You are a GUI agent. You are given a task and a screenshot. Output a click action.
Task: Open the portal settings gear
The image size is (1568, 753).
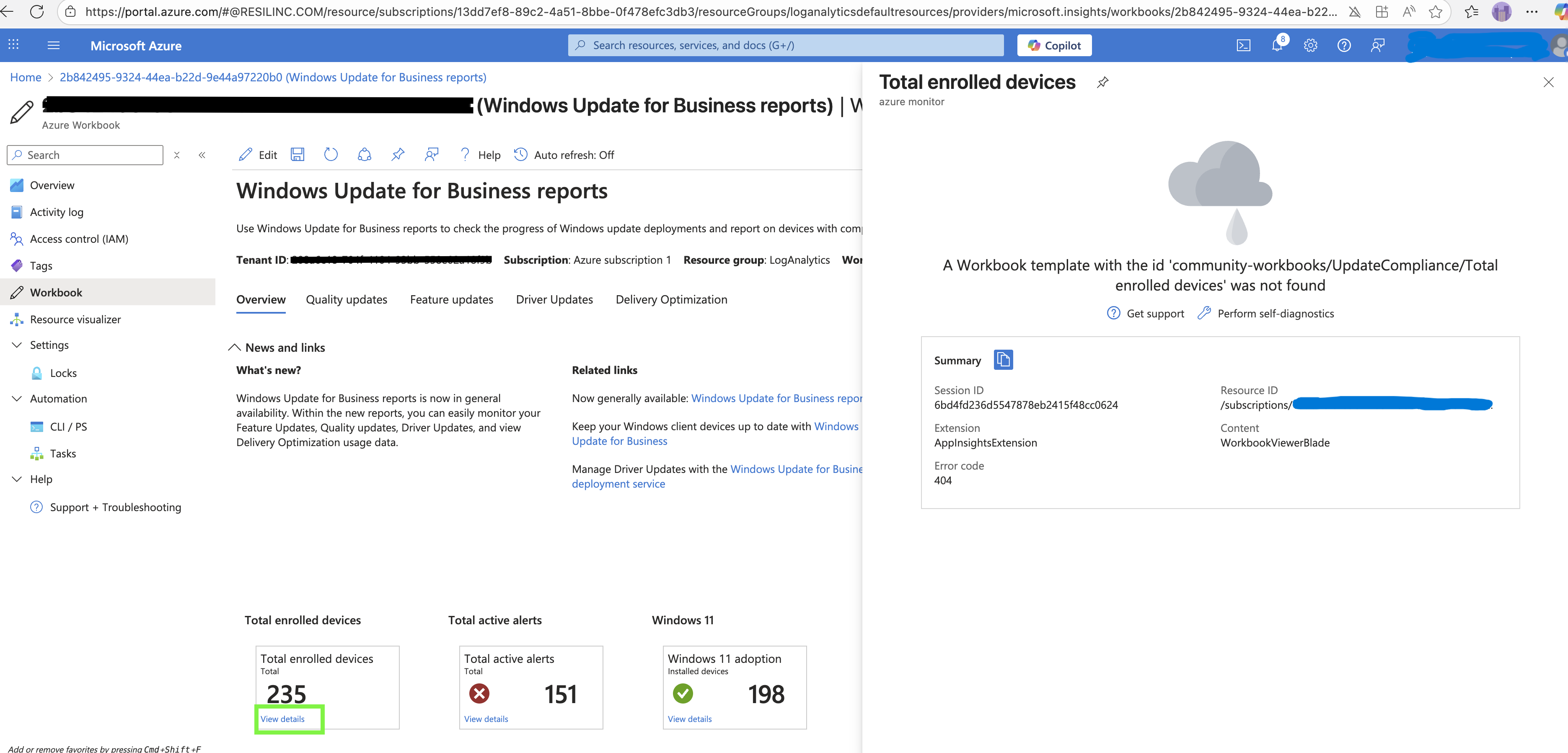pos(1311,45)
